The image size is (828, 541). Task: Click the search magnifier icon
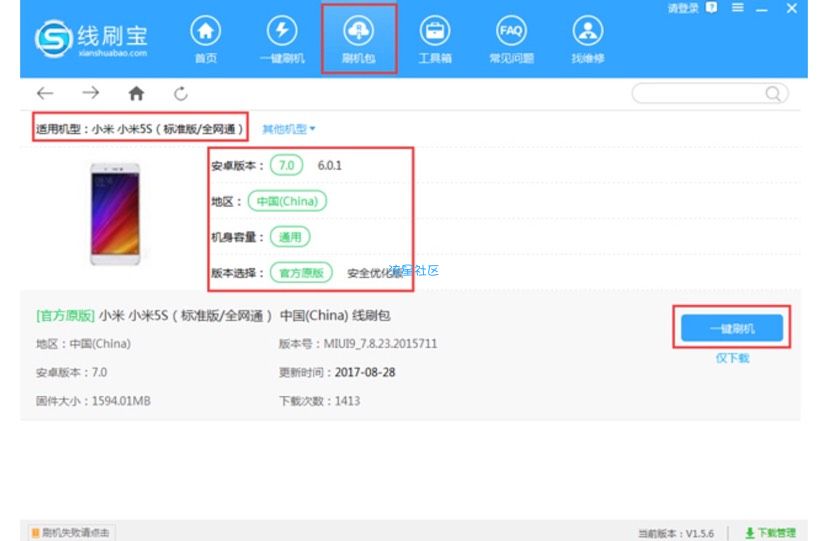tap(773, 94)
